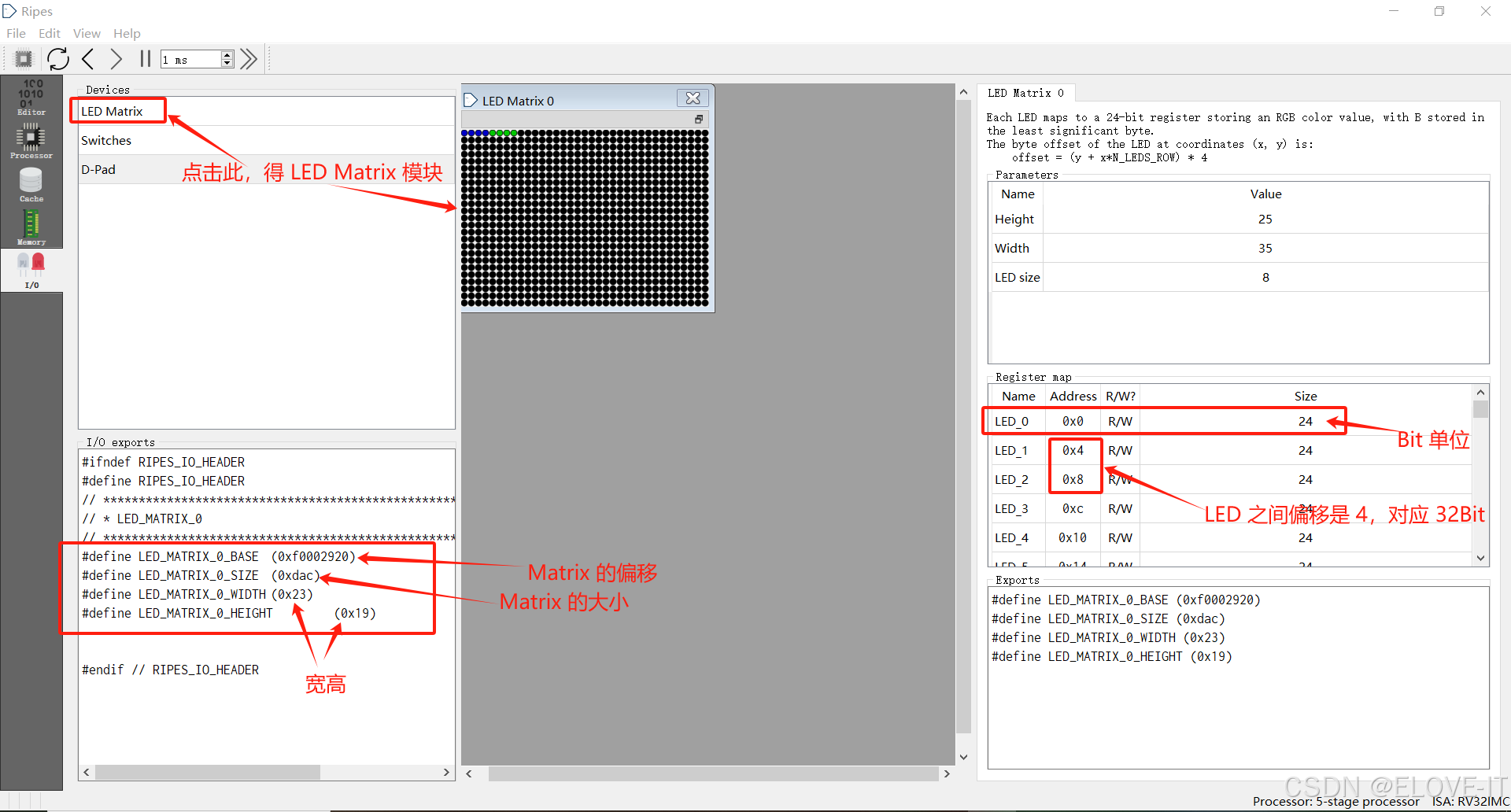Step back one clock cycle
1511x812 pixels.
tap(88, 59)
